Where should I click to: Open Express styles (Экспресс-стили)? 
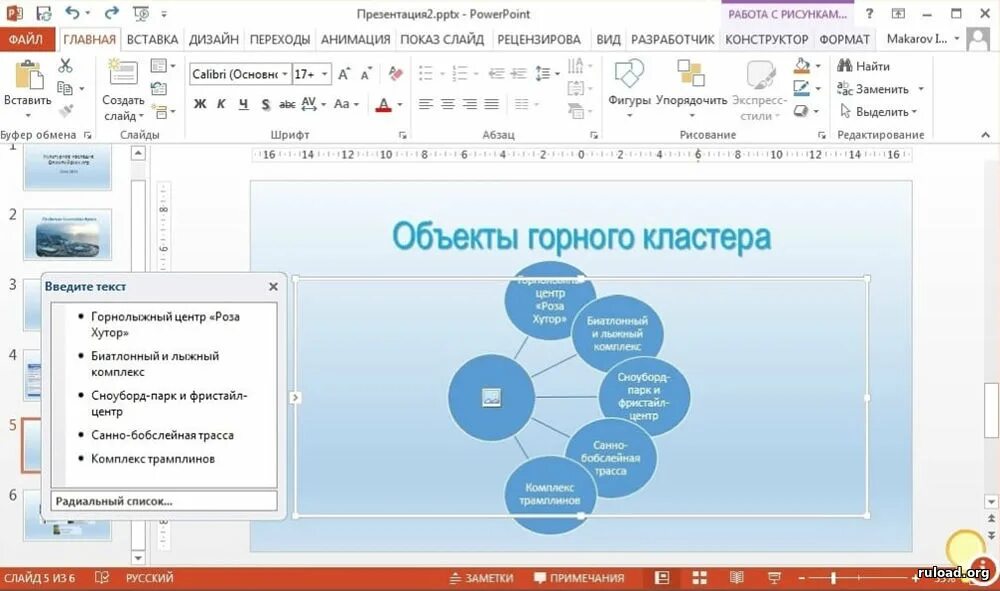coord(760,89)
